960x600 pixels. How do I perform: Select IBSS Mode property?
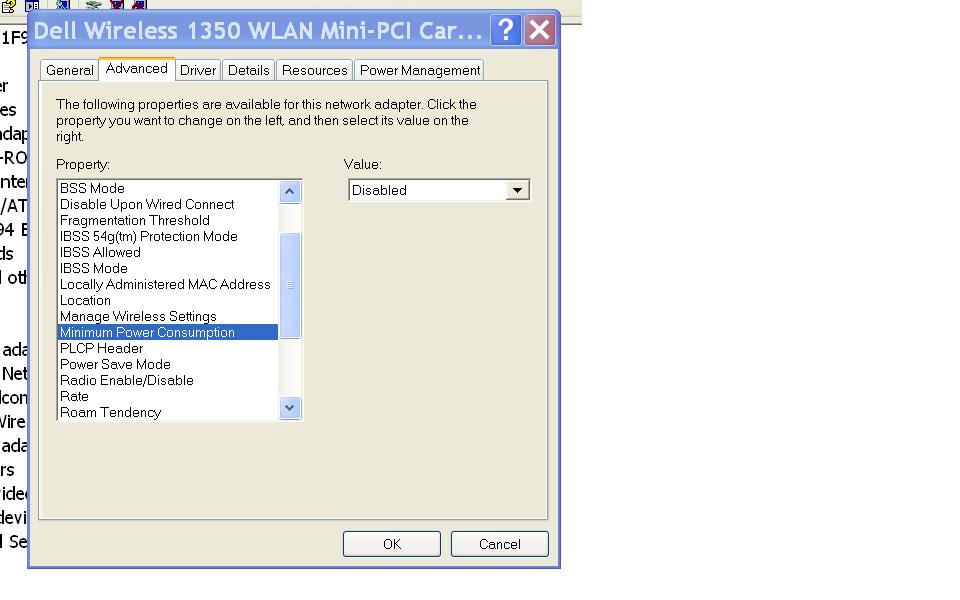click(168, 268)
